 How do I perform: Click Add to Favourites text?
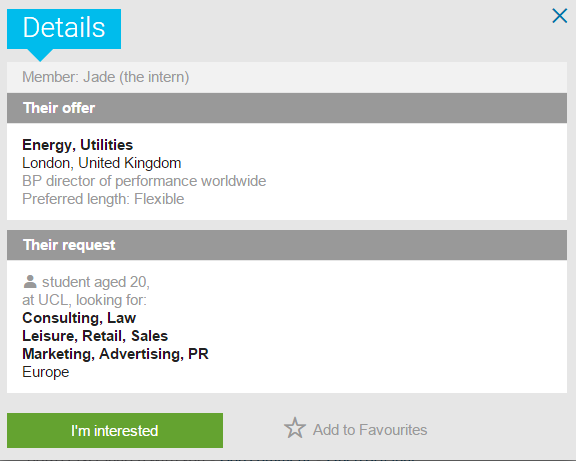tap(370, 430)
